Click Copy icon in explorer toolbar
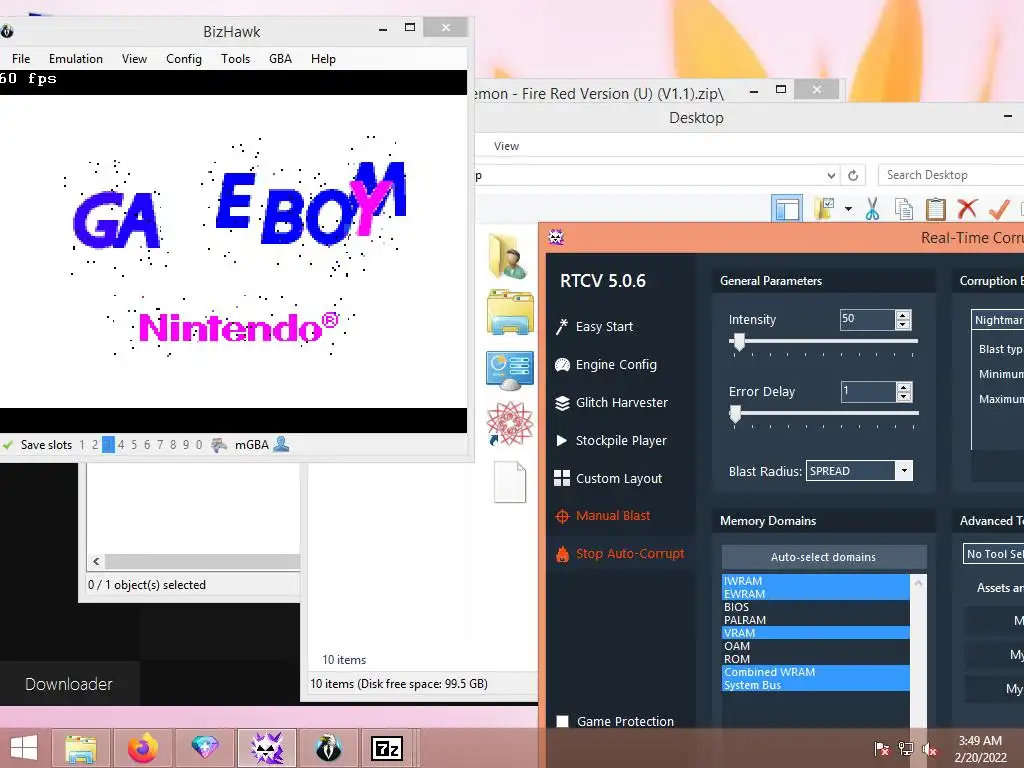The image size is (1024, 768). tap(904, 209)
